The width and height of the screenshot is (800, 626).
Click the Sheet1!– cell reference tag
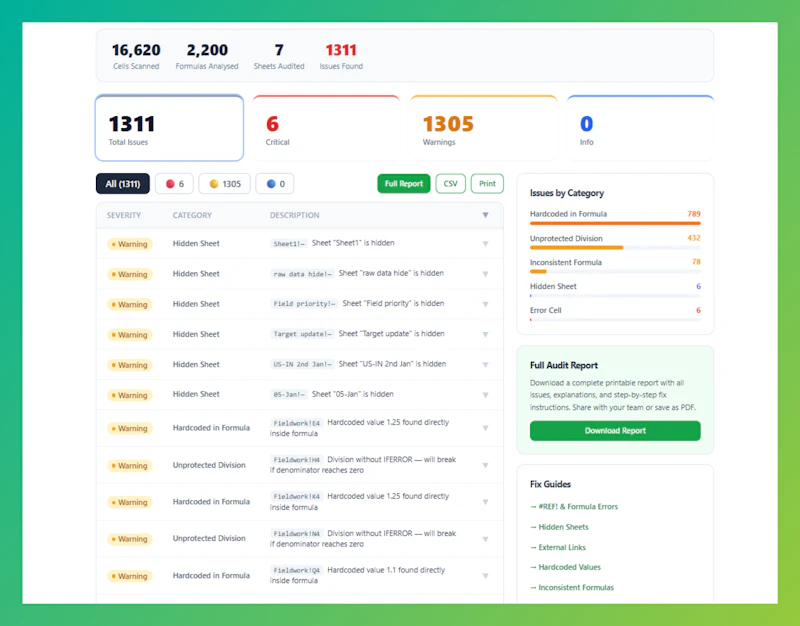[289, 244]
